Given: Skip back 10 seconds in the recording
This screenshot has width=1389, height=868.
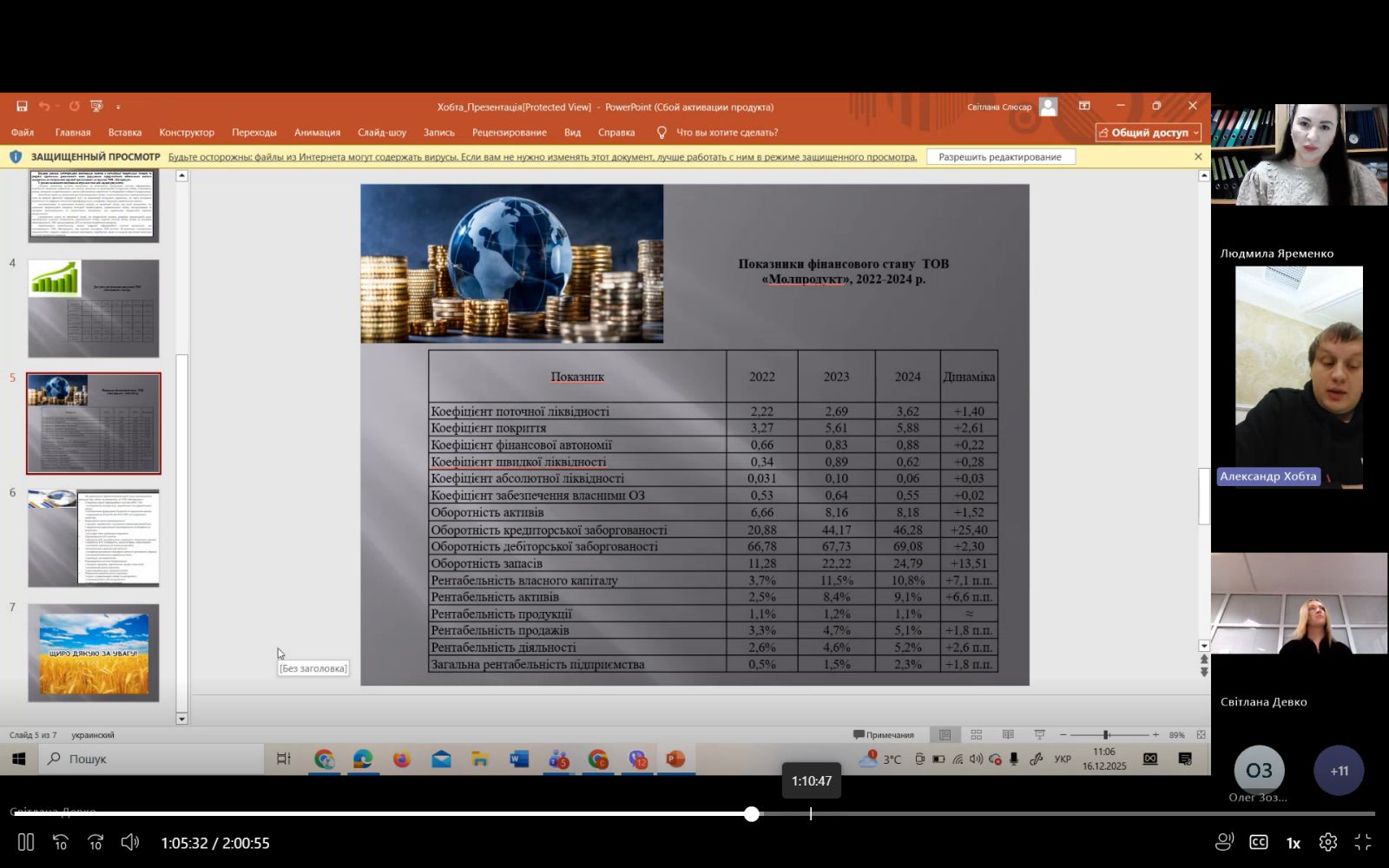Looking at the screenshot, I should pos(61,842).
